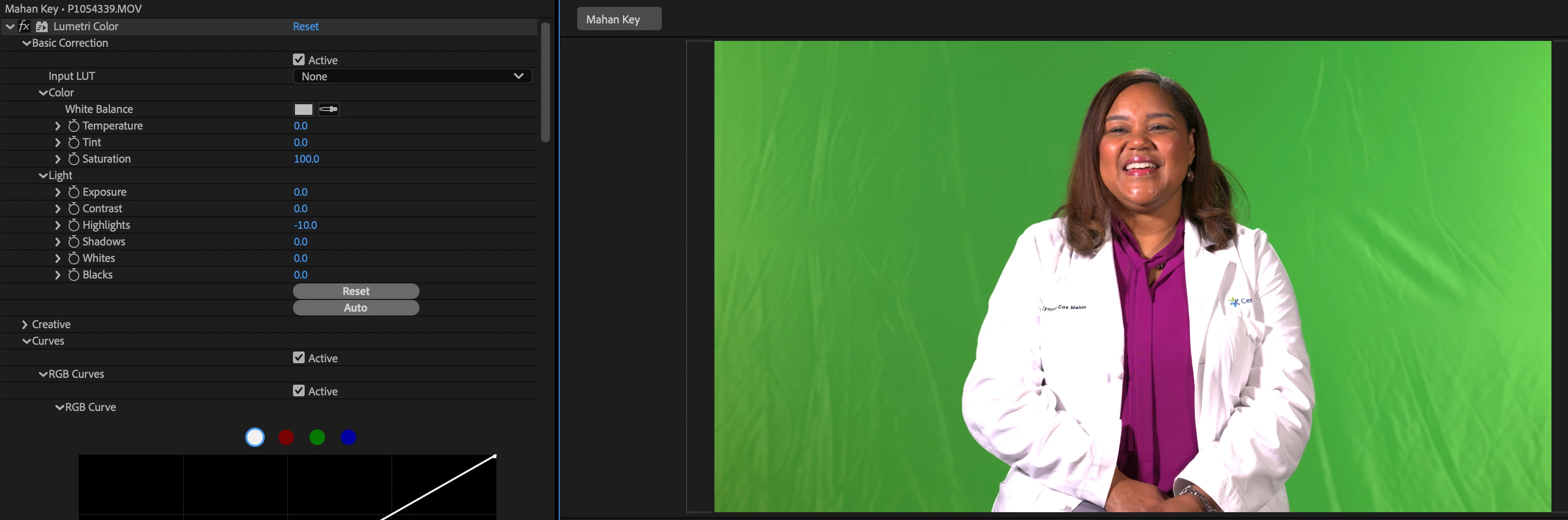This screenshot has height=520, width=1568.
Task: Click the Highlights value -10.0
Action: point(306,225)
